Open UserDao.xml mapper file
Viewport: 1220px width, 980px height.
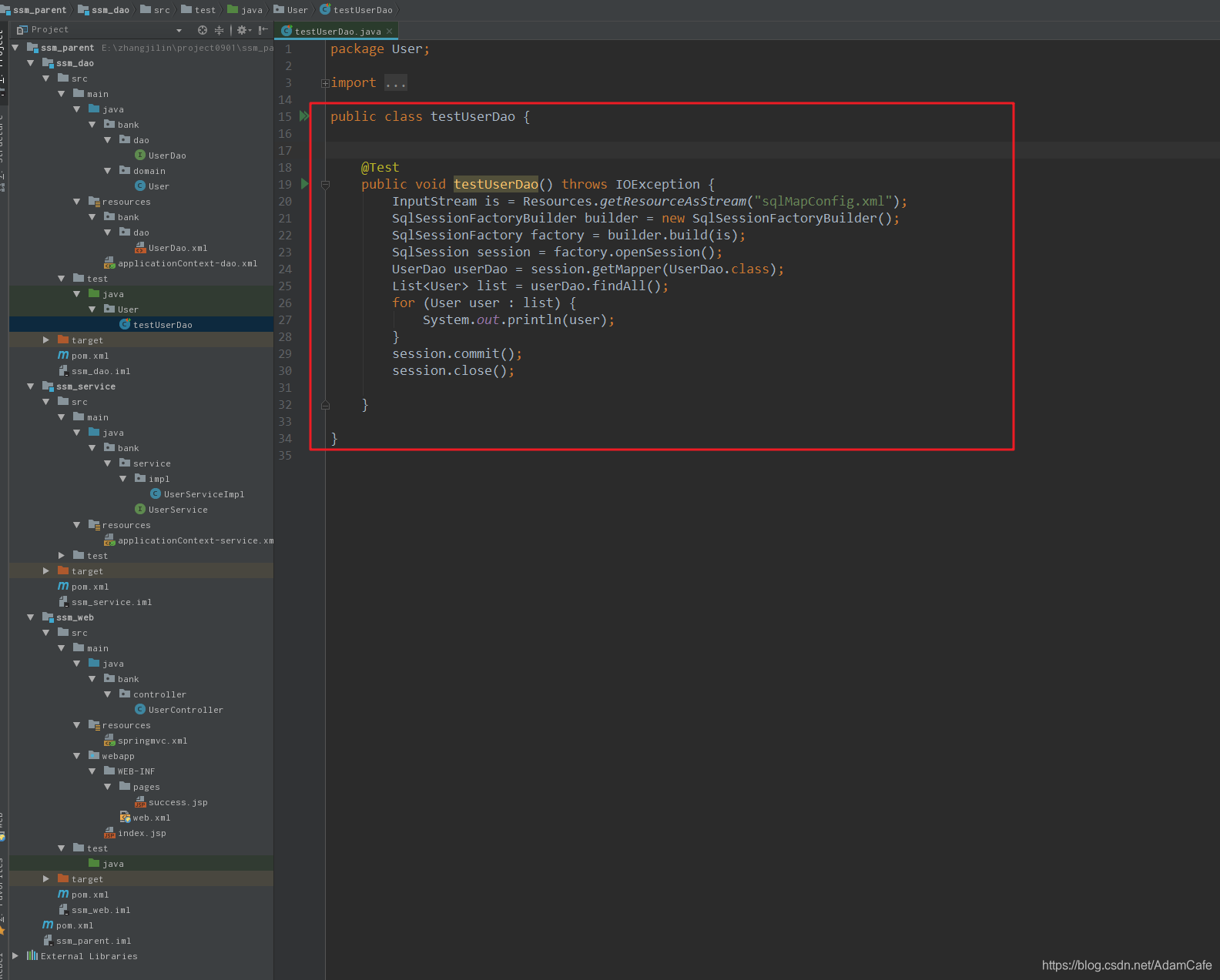171,248
